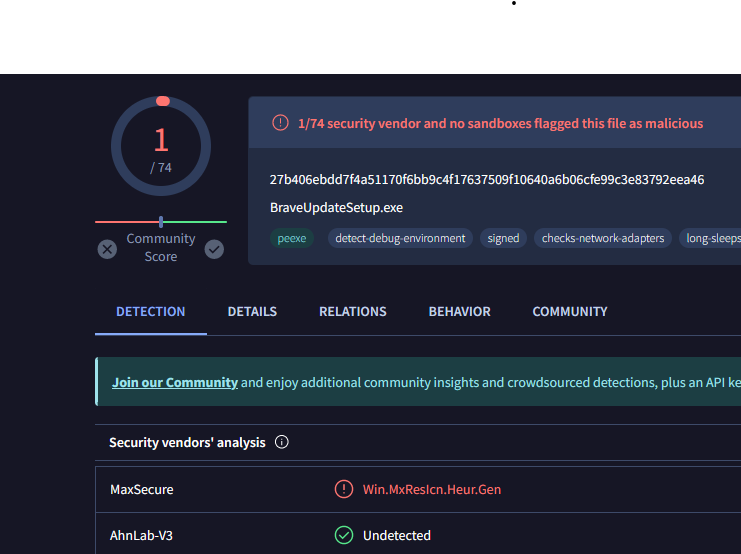Click the long-sleeps tag

(x=710, y=238)
